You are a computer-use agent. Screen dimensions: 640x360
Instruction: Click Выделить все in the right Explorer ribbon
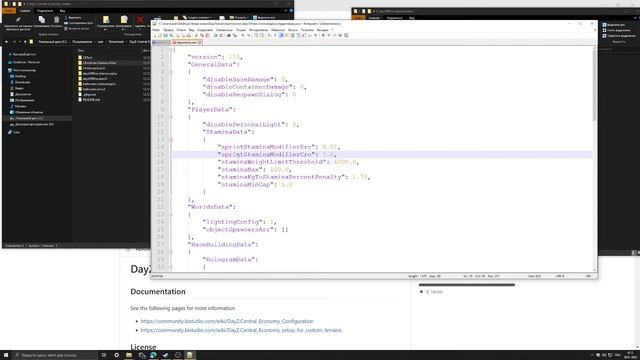(613, 25)
